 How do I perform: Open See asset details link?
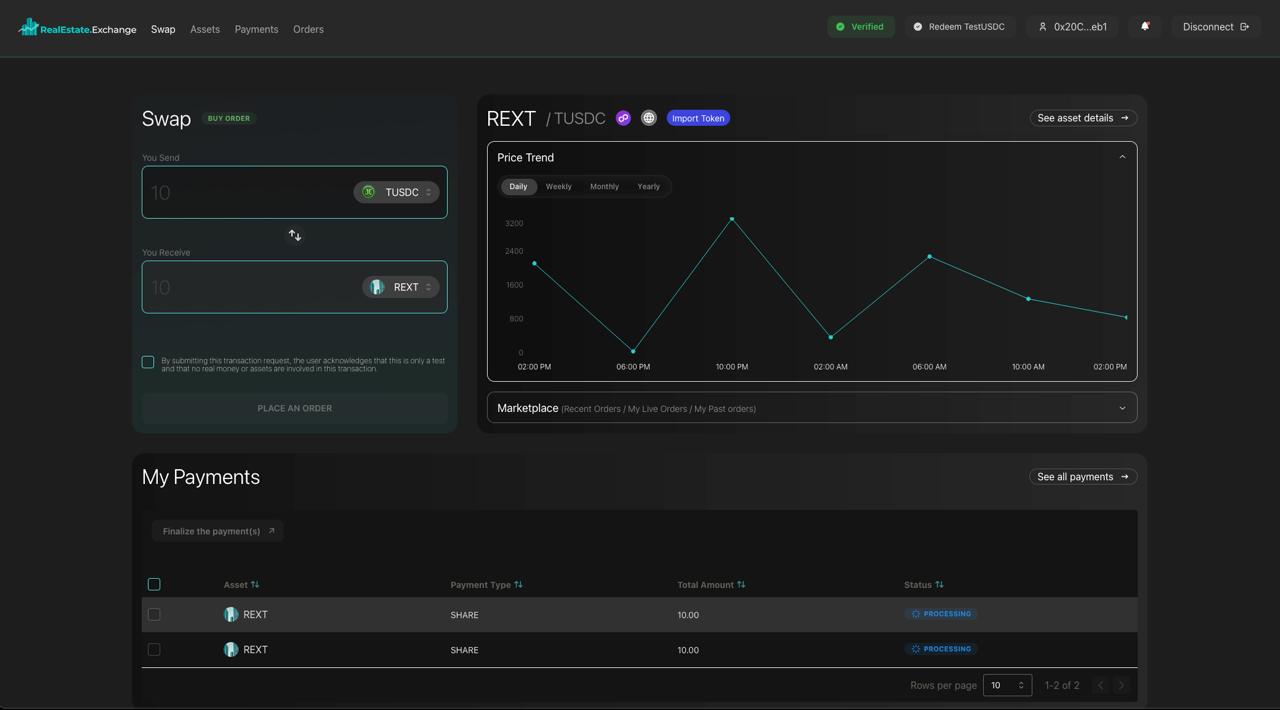1083,118
